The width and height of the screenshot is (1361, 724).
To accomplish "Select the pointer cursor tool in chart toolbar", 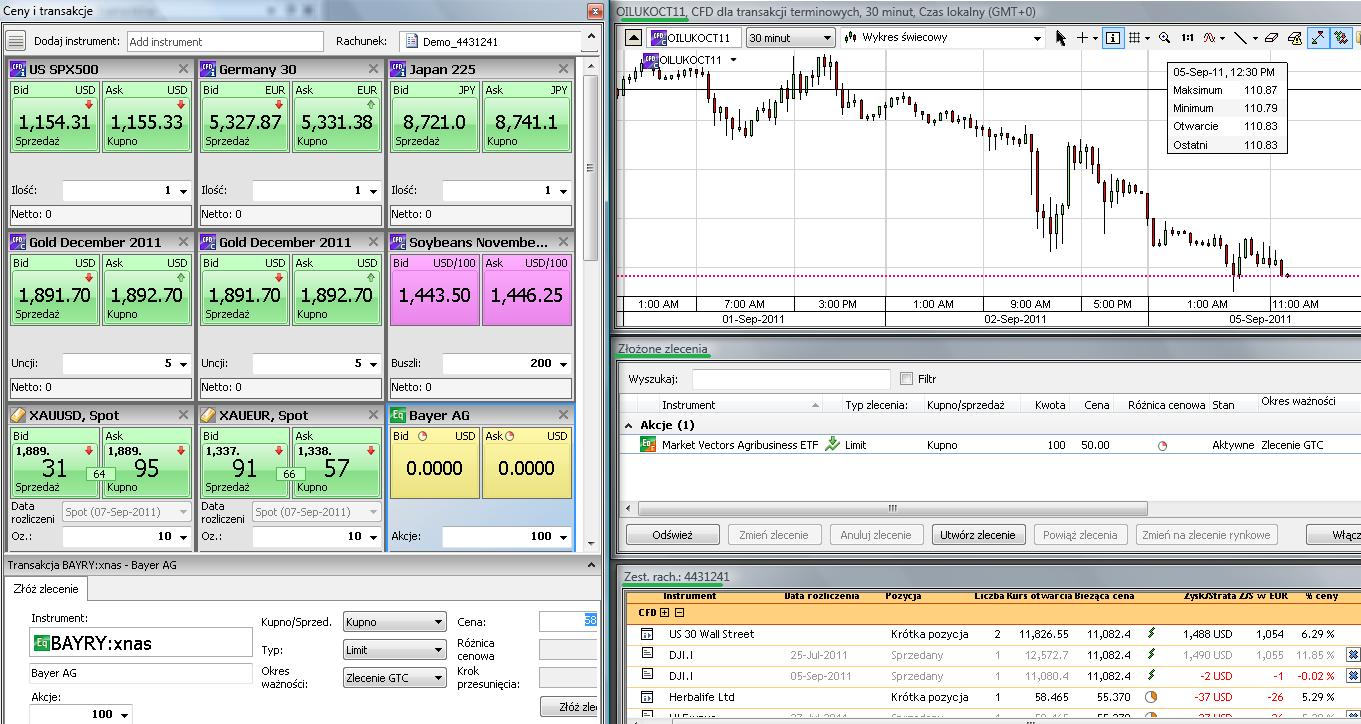I will pyautogui.click(x=1061, y=38).
